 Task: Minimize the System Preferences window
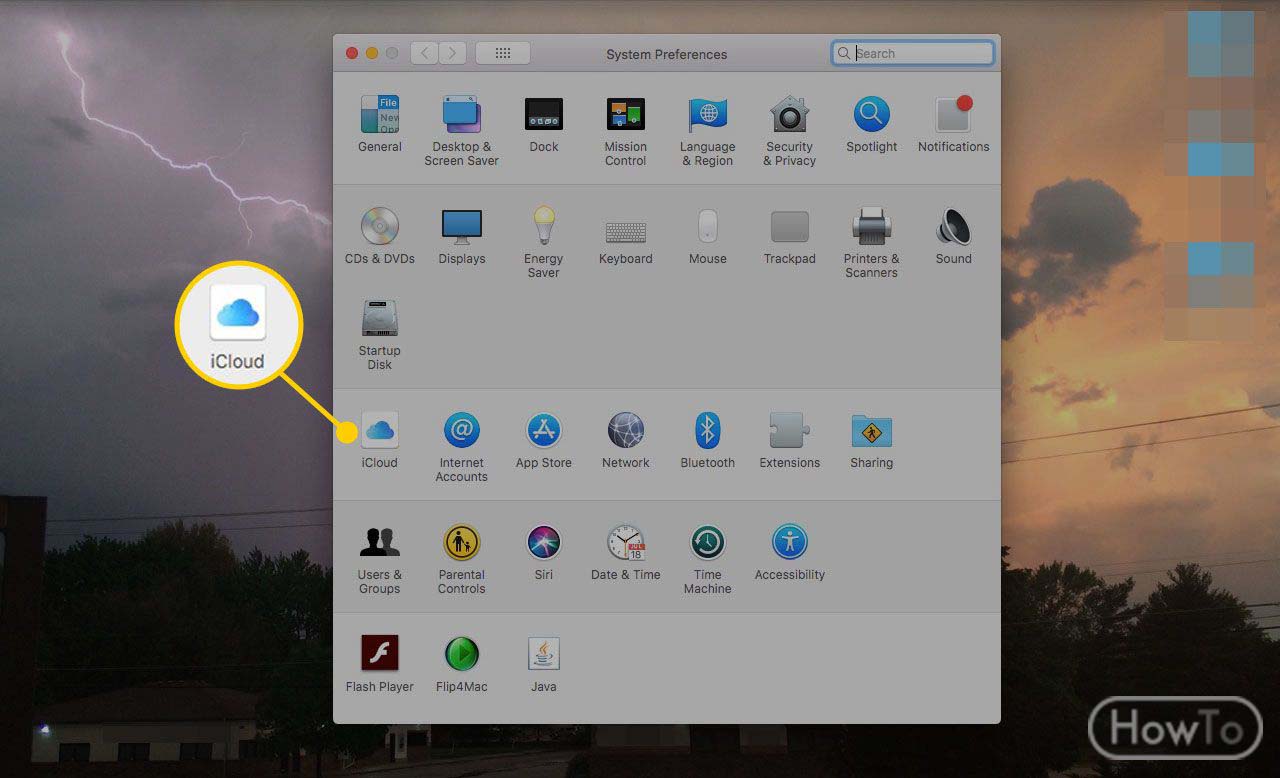(372, 53)
